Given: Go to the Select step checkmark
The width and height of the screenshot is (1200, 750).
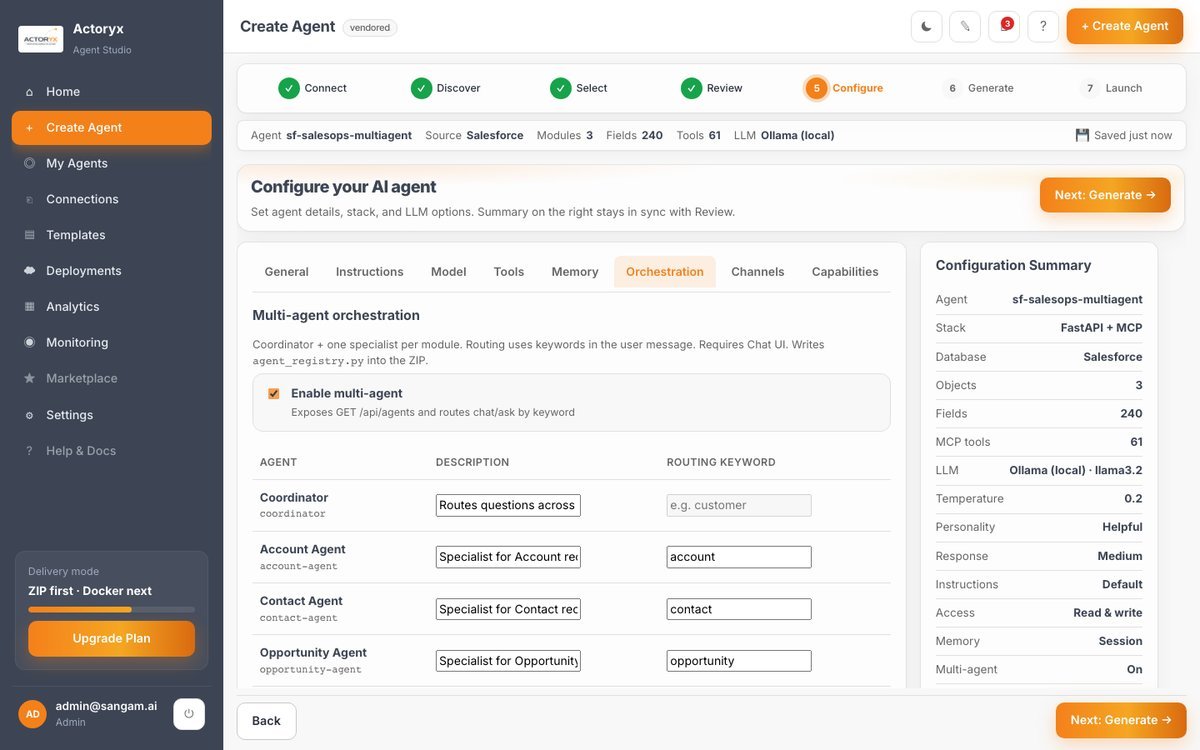Looking at the screenshot, I should [560, 88].
